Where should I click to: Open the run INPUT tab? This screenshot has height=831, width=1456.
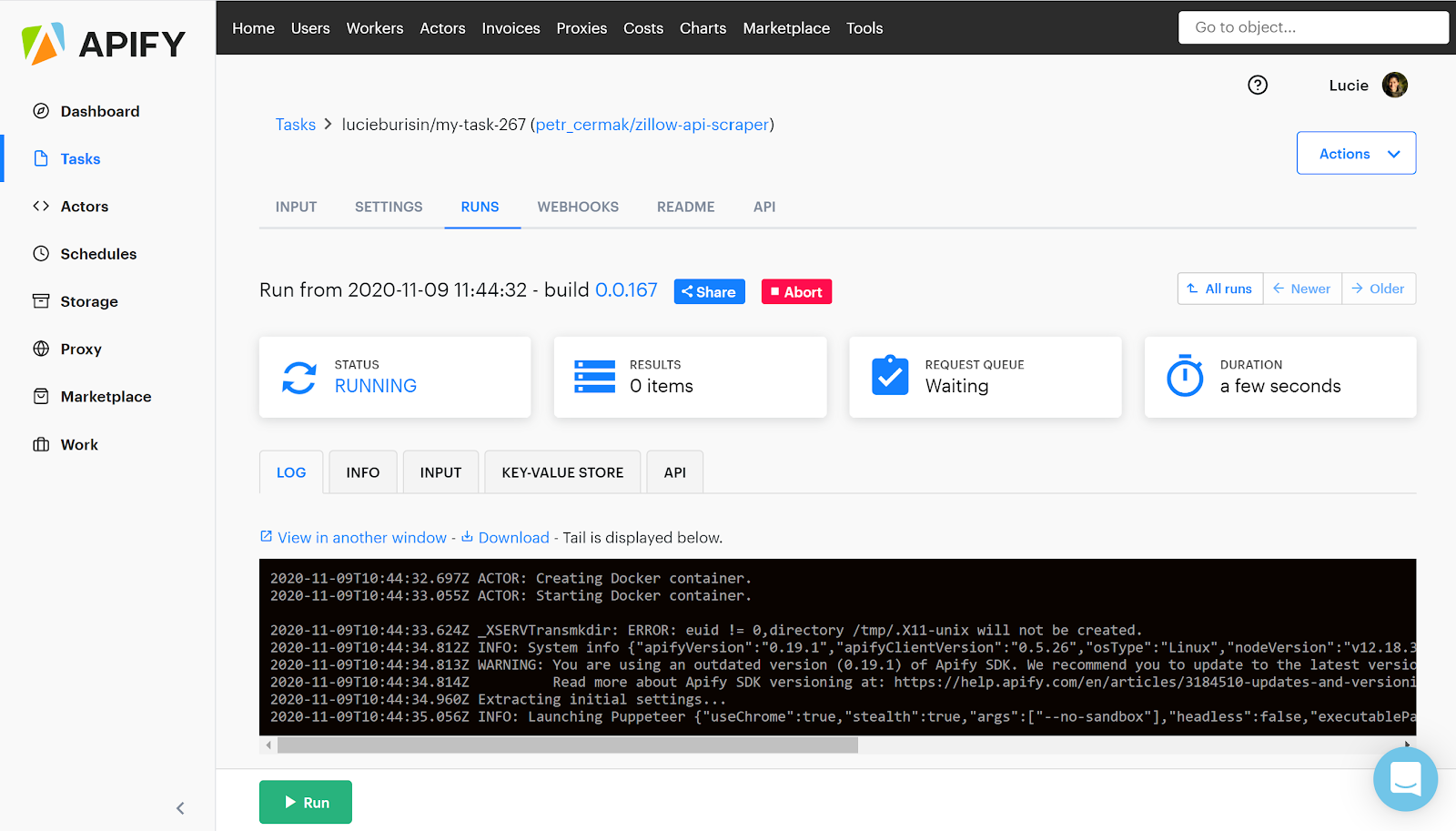coord(440,472)
